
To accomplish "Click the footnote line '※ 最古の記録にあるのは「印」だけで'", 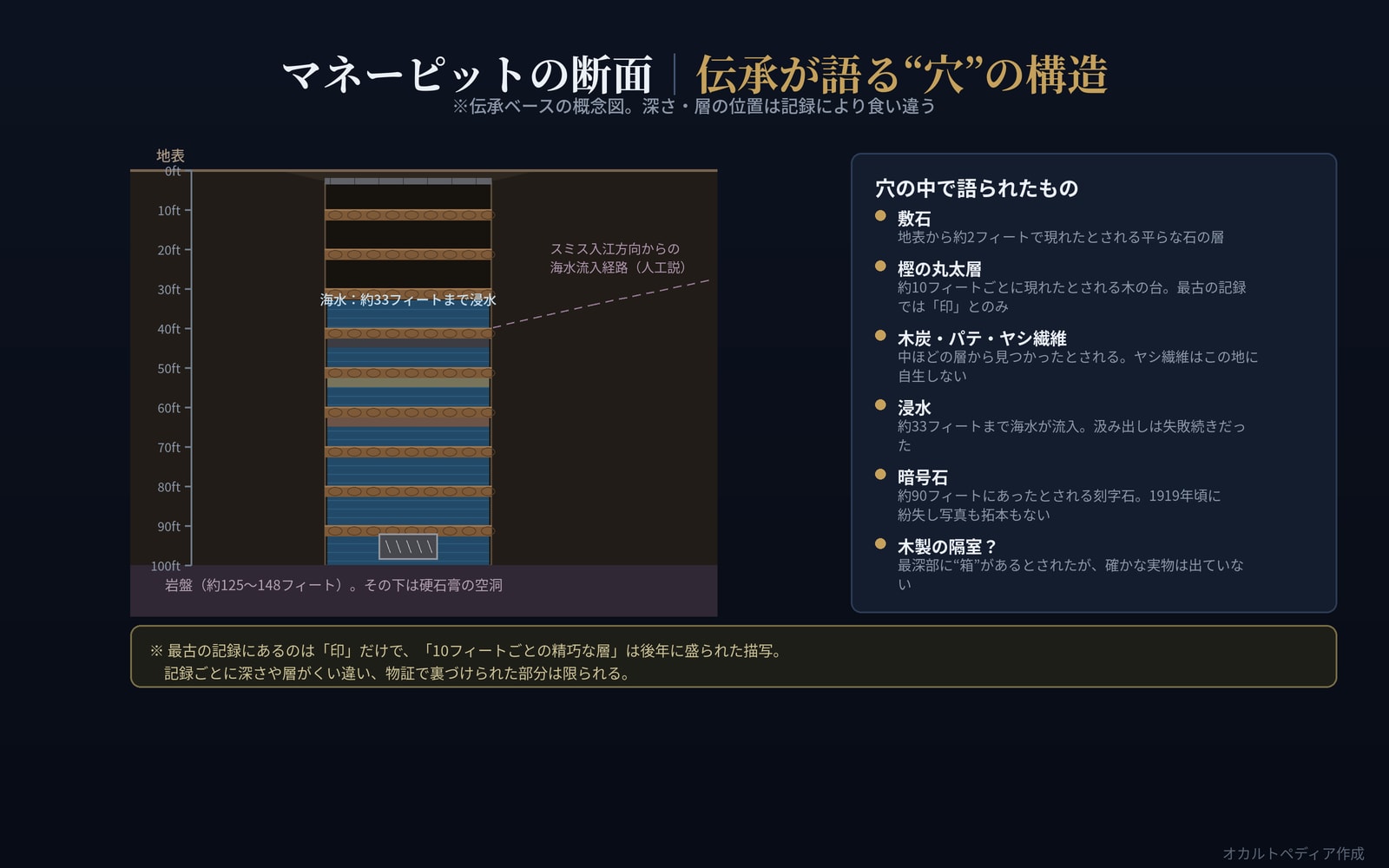I will (x=466, y=650).
